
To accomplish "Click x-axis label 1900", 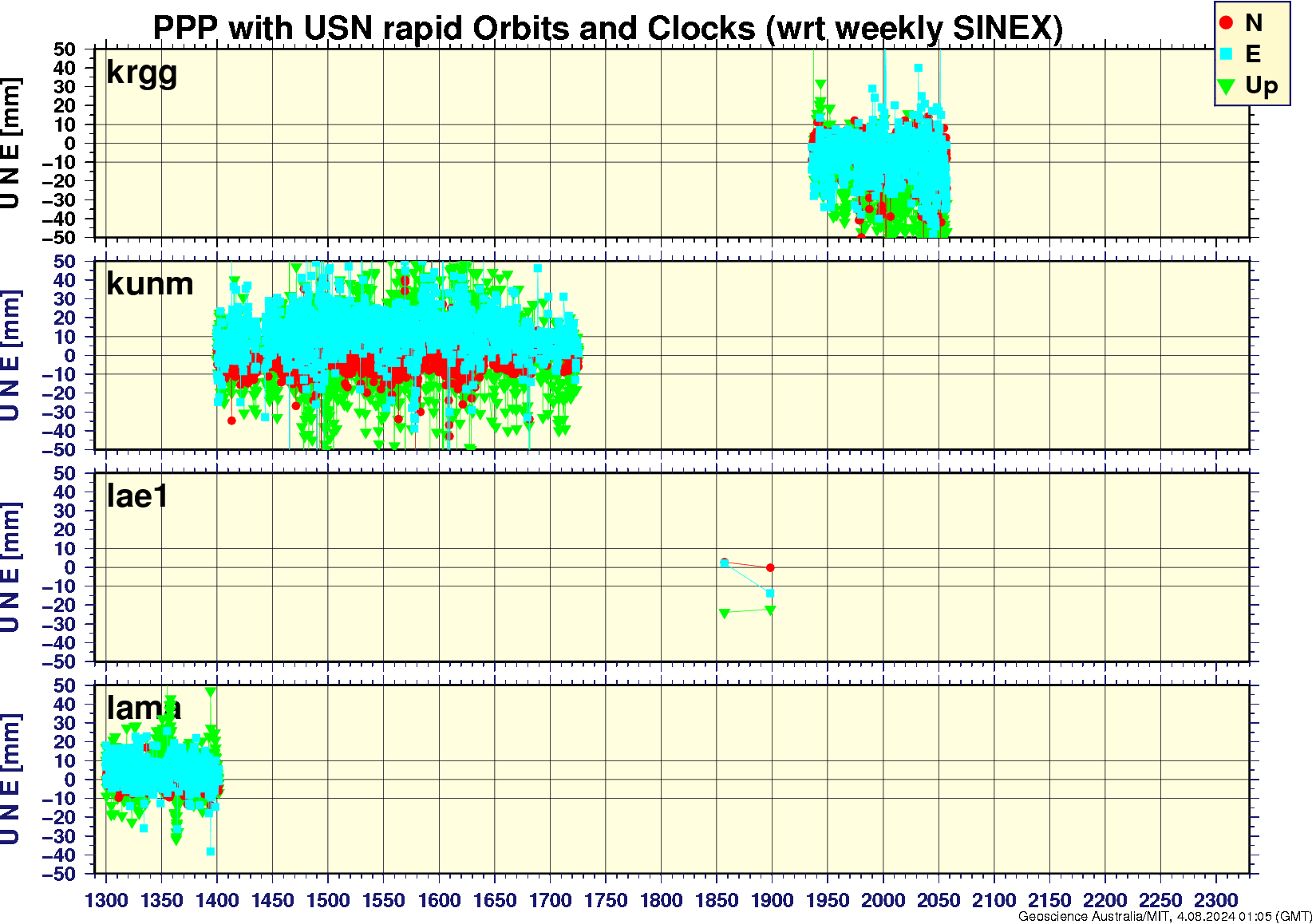I will [x=772, y=901].
